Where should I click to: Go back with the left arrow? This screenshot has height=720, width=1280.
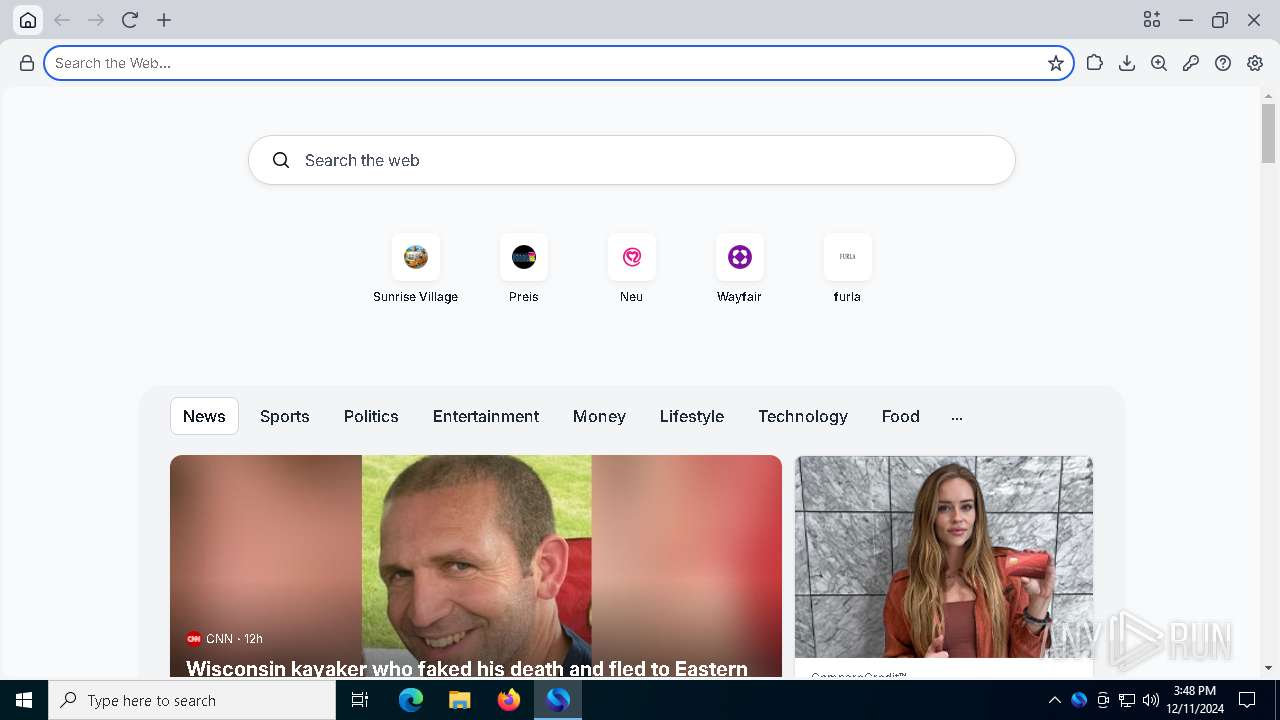(62, 20)
